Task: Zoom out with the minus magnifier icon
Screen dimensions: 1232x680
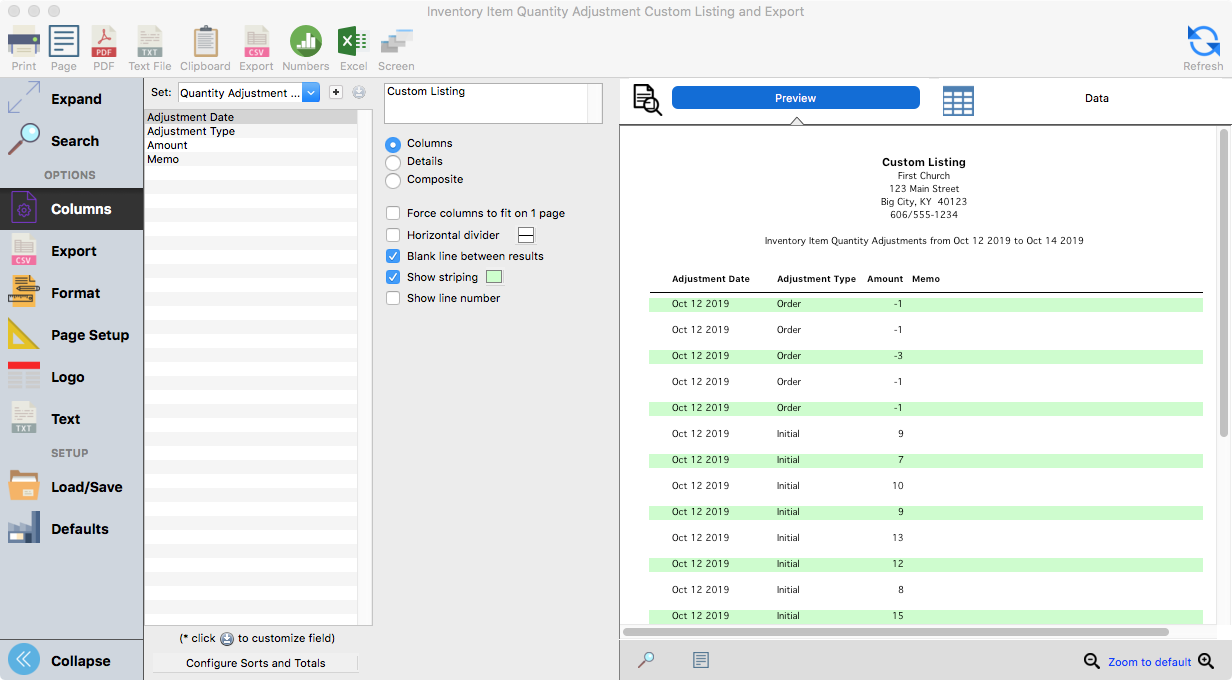Action: 1092,661
